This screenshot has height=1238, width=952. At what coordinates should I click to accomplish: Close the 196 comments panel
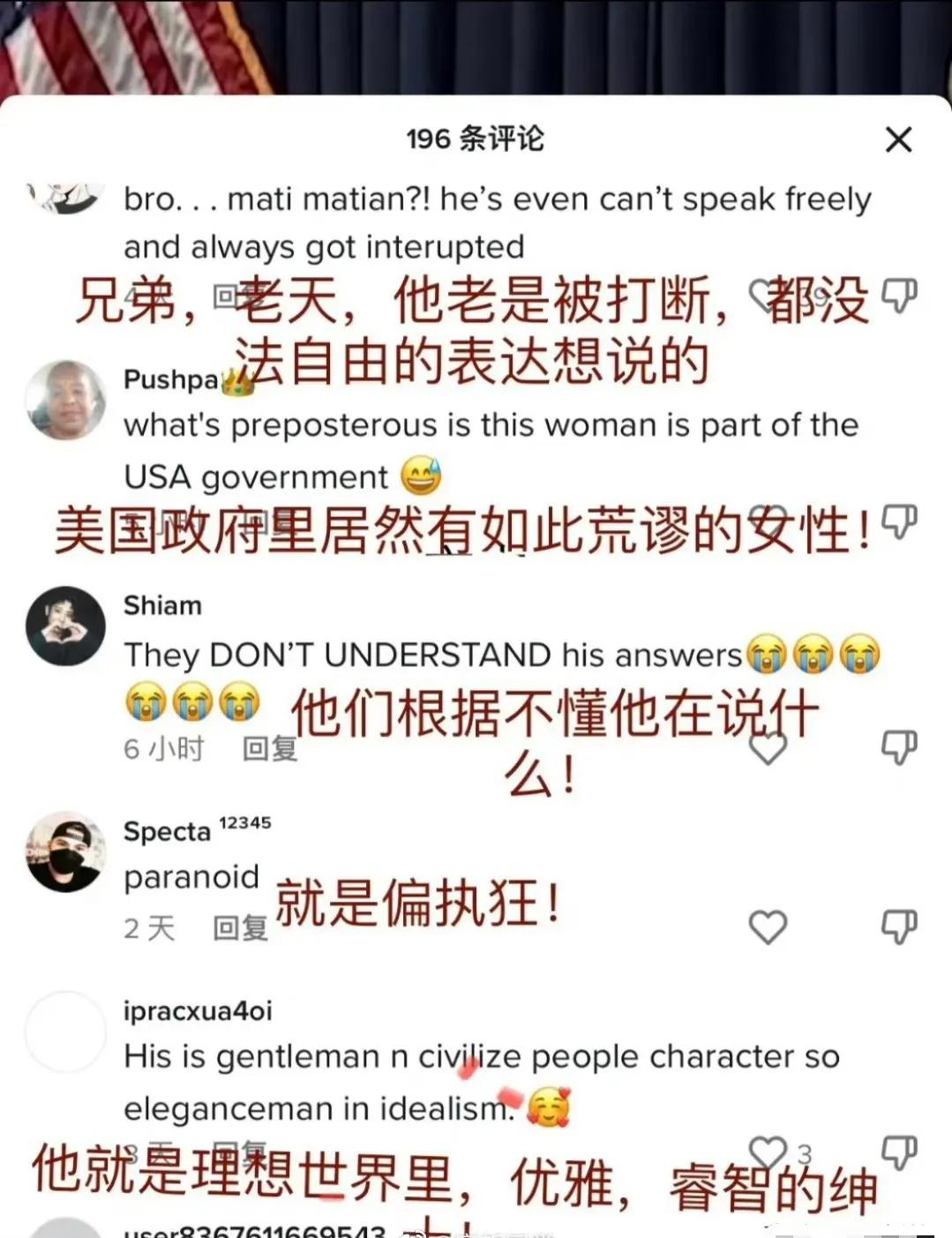pyautogui.click(x=898, y=139)
